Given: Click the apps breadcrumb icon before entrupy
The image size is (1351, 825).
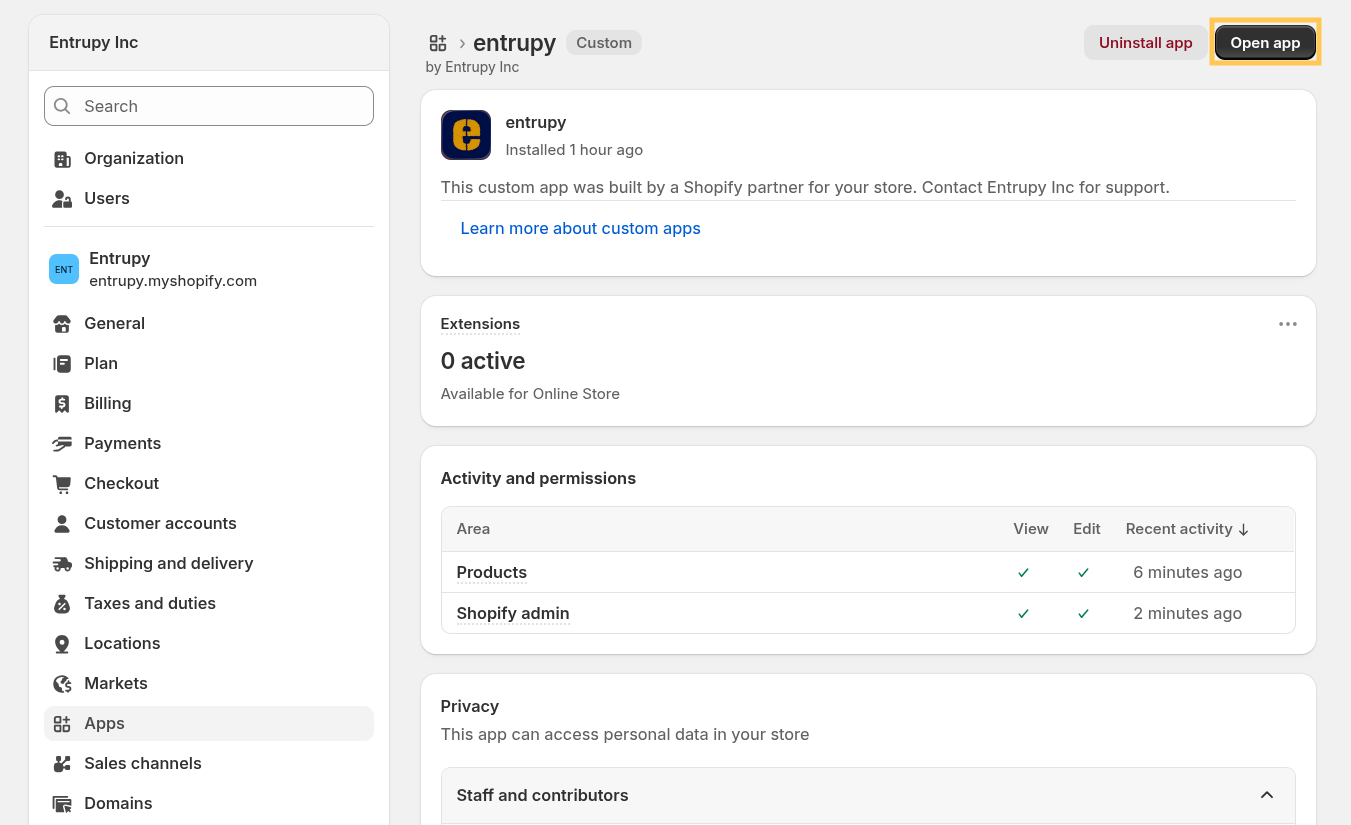Looking at the screenshot, I should tap(438, 43).
